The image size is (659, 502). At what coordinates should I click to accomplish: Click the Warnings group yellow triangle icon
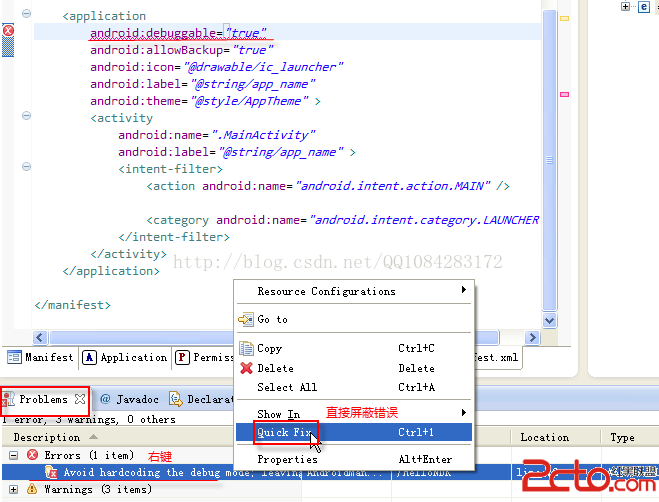[32, 489]
